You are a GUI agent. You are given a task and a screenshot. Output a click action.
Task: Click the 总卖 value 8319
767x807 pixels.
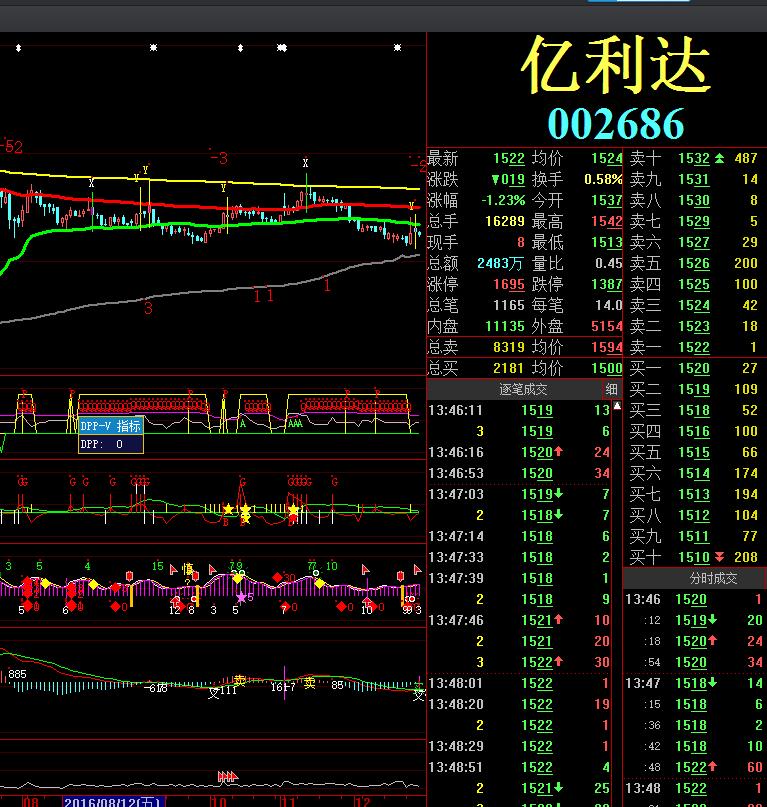[509, 347]
